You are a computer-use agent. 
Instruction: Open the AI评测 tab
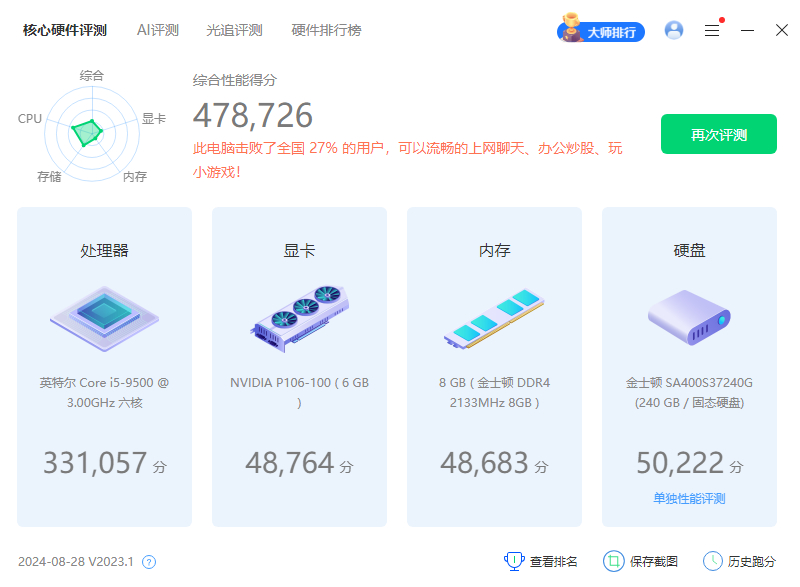click(158, 30)
